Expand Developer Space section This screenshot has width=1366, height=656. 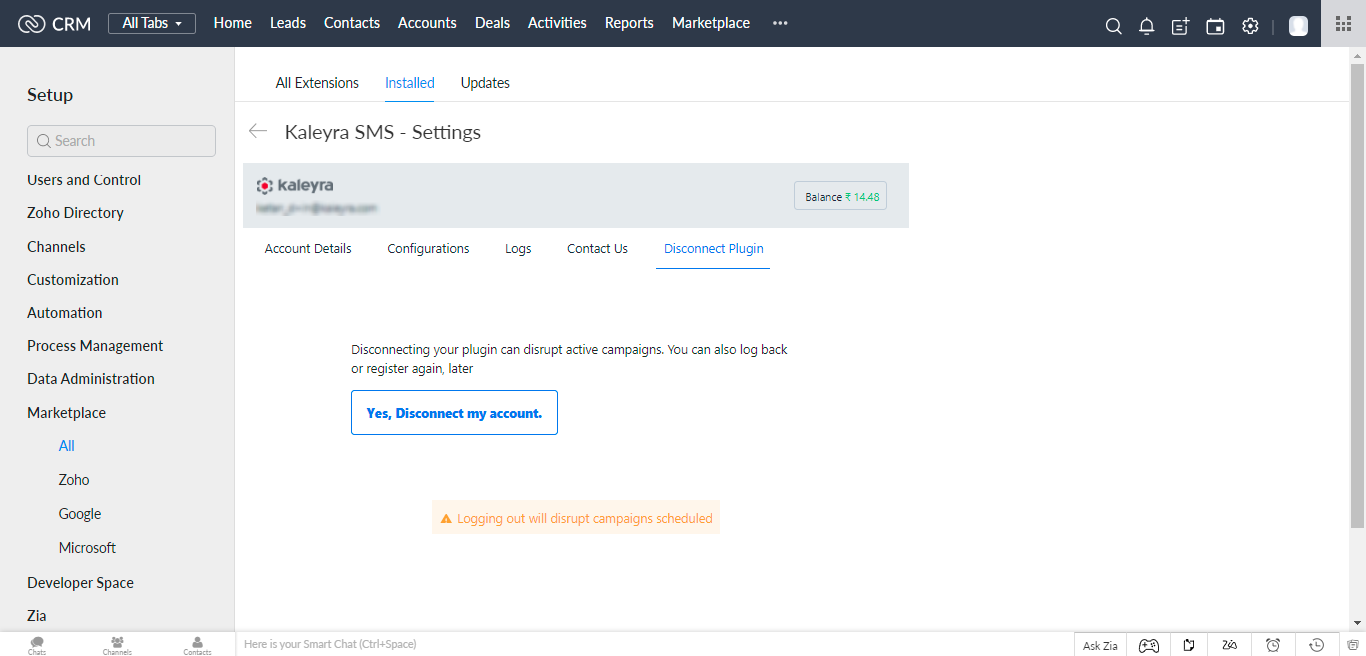pos(80,583)
